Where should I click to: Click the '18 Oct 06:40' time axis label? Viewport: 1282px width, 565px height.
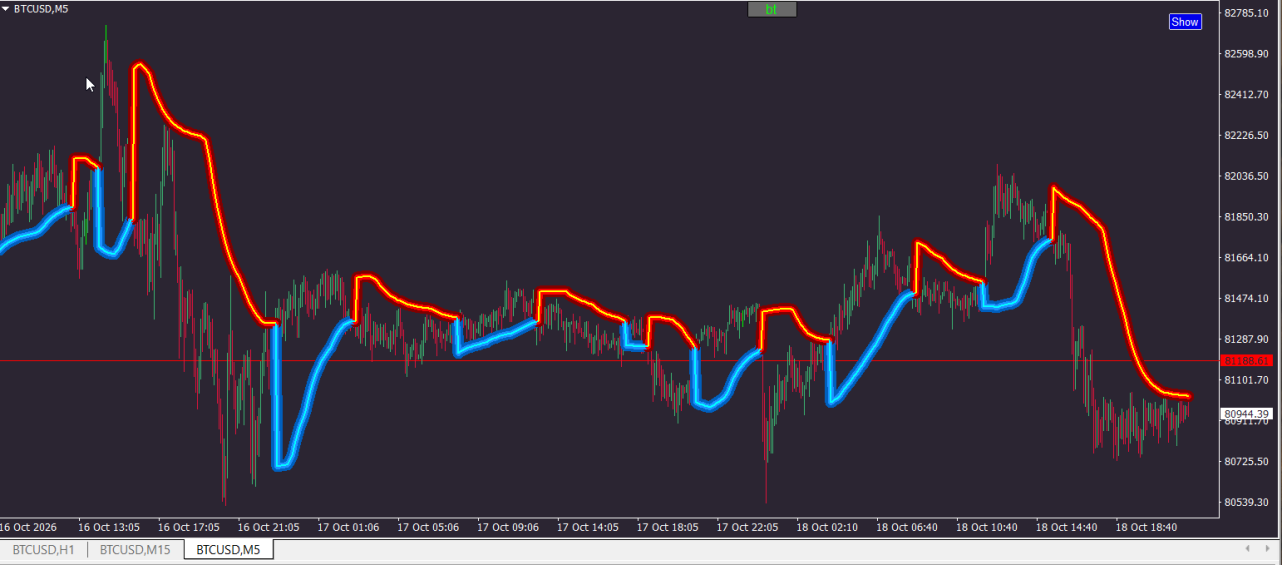click(x=907, y=527)
